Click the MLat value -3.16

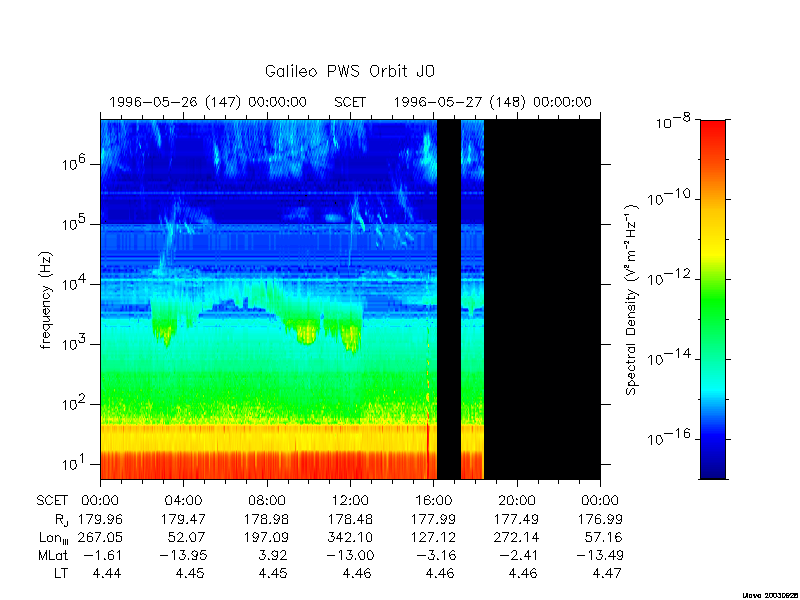point(435,555)
